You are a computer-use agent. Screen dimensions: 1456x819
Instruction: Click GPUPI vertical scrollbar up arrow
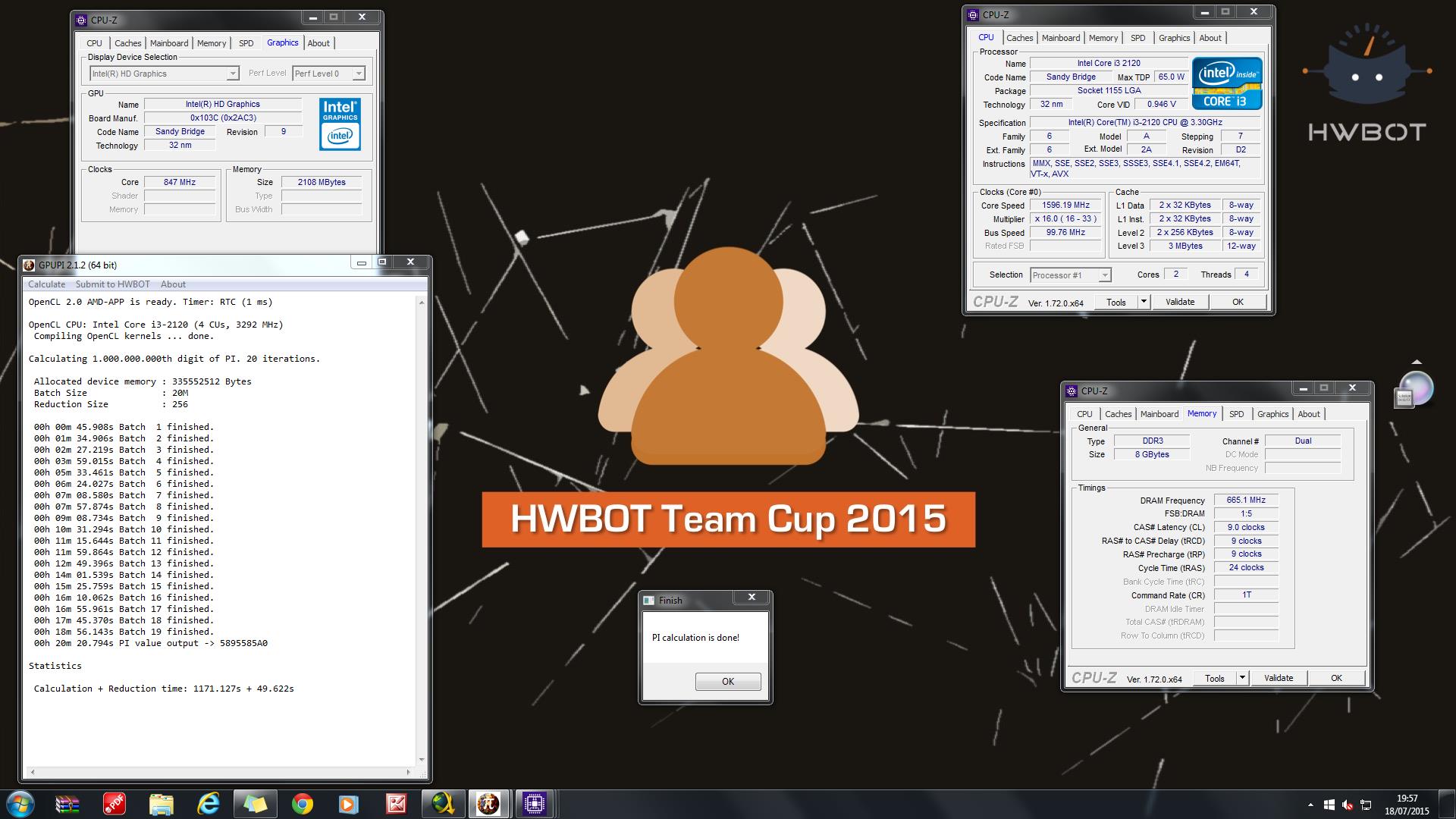[x=422, y=303]
